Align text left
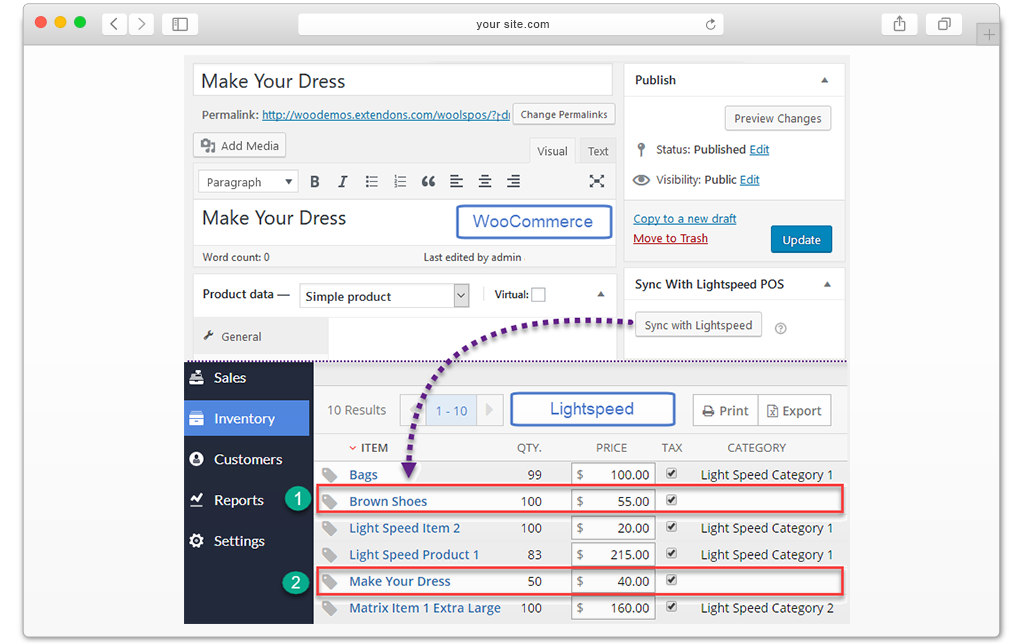 (x=456, y=182)
